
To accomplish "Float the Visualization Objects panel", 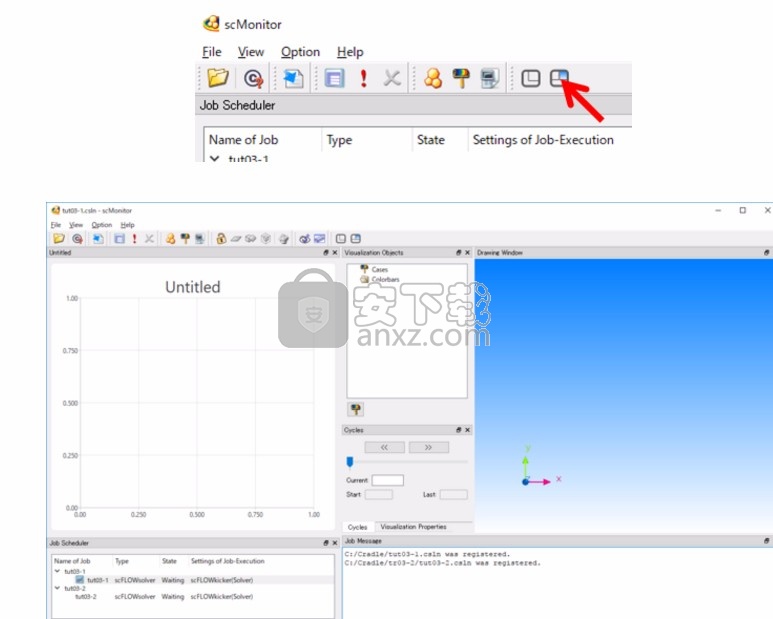I will click(458, 252).
